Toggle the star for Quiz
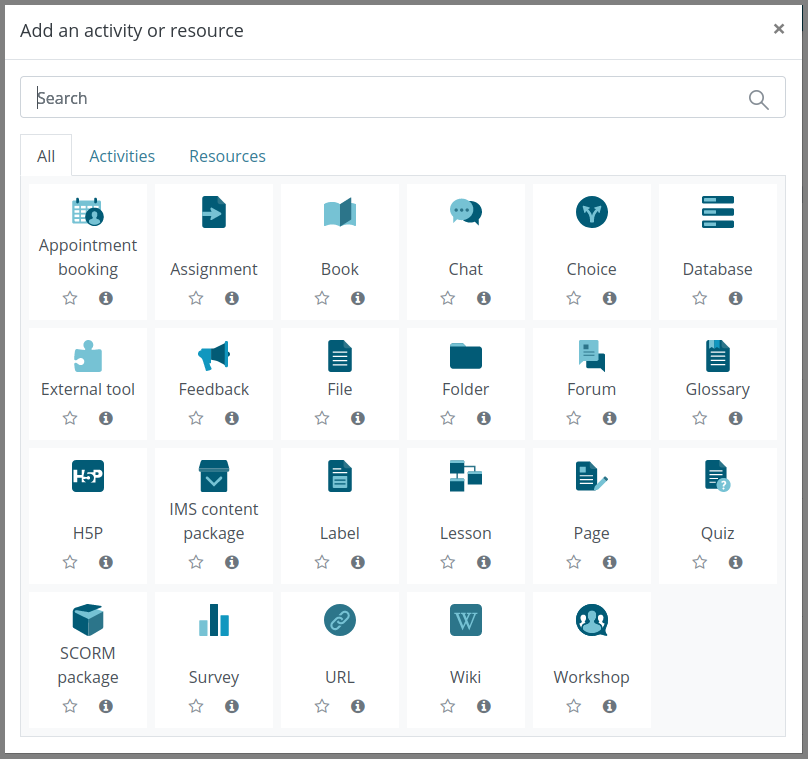The image size is (808, 759). [699, 562]
